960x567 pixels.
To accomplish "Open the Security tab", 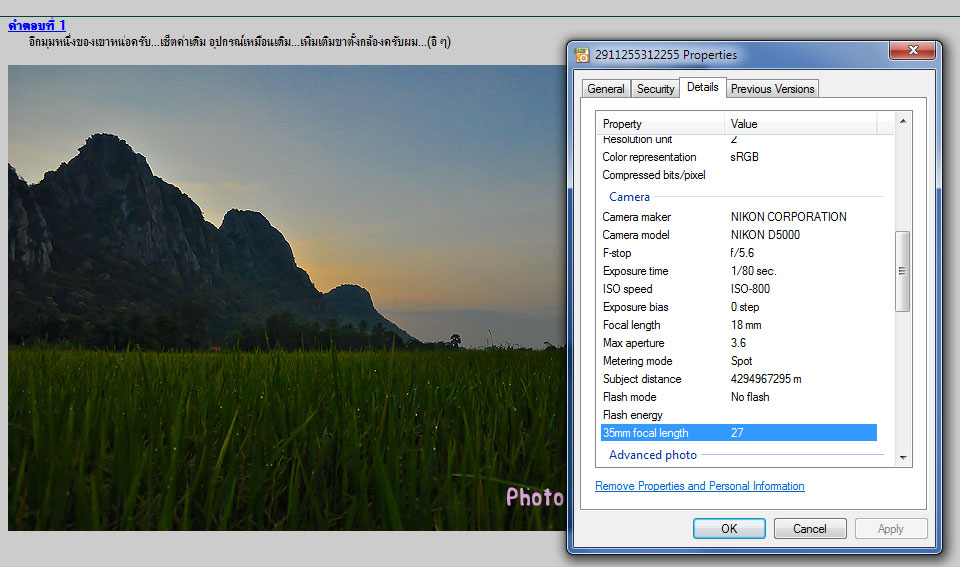I will tap(655, 89).
